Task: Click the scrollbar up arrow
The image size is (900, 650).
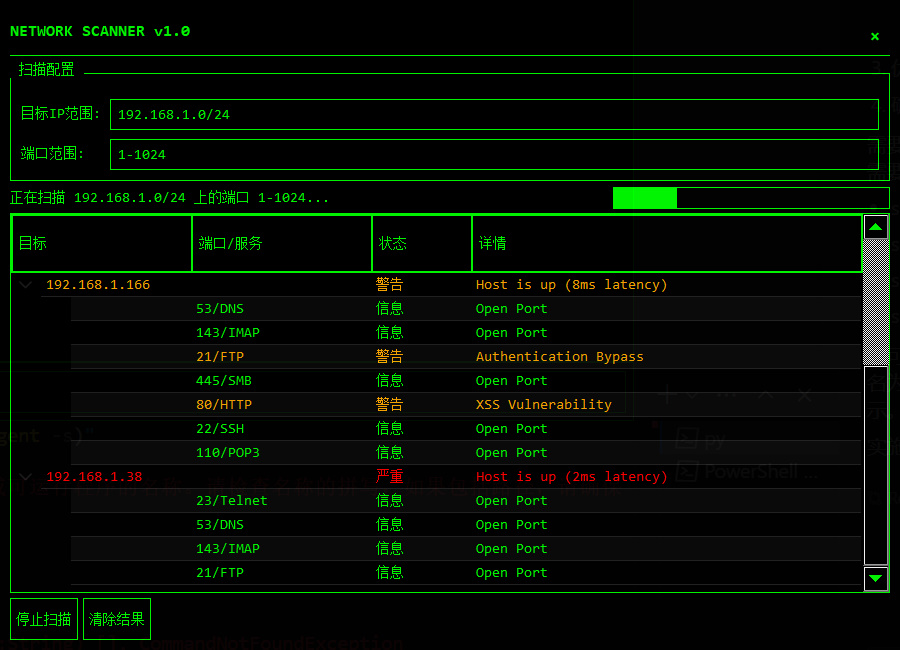Action: pos(876,228)
